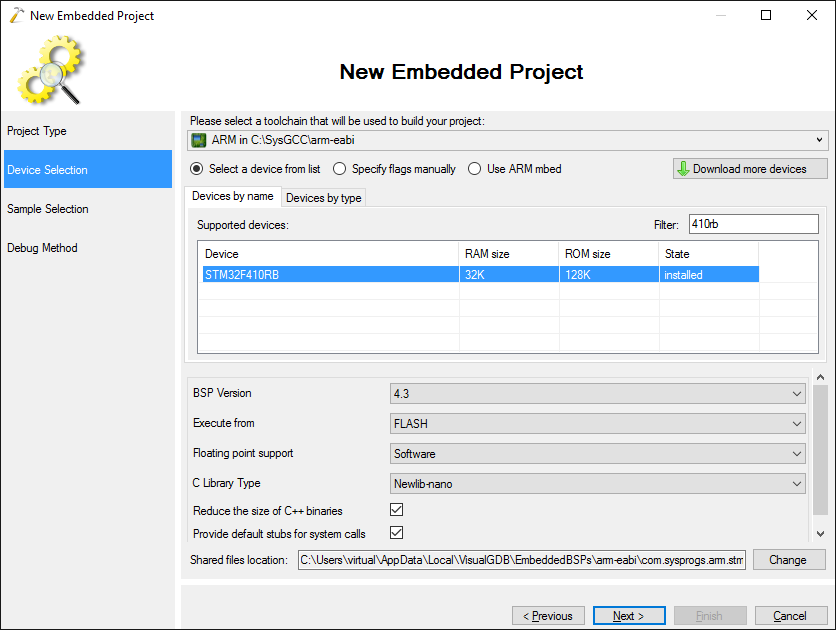Maximize the New Embedded Project window

click(x=766, y=15)
